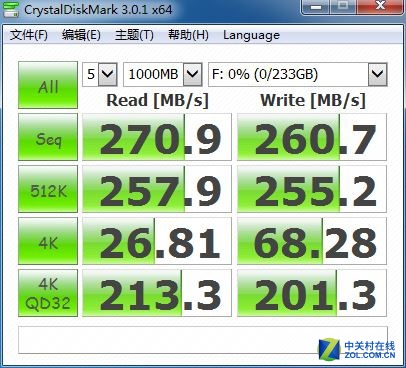Start the Seq benchmark test

click(x=48, y=137)
